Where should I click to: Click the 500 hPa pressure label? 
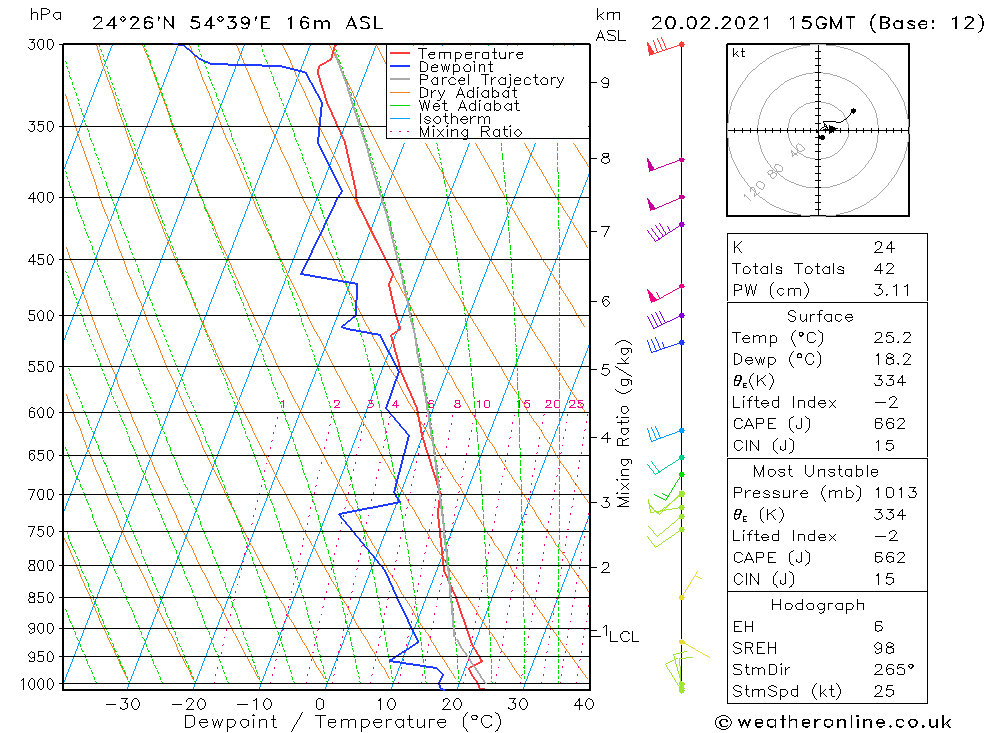41,316
